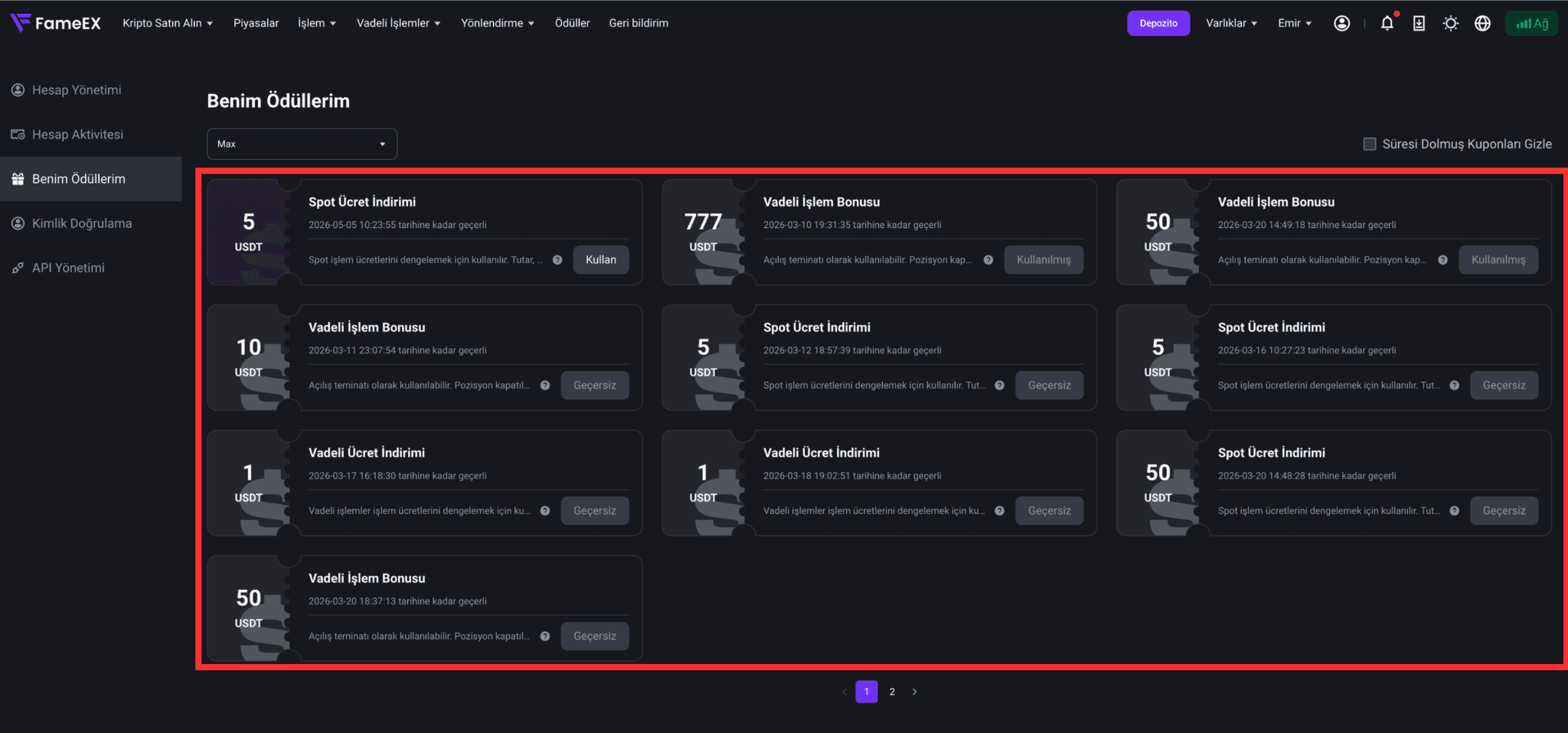
Task: Click Kullanılmış on 14:49:18 Vadeli Bonusu coupon
Action: pos(1498,260)
